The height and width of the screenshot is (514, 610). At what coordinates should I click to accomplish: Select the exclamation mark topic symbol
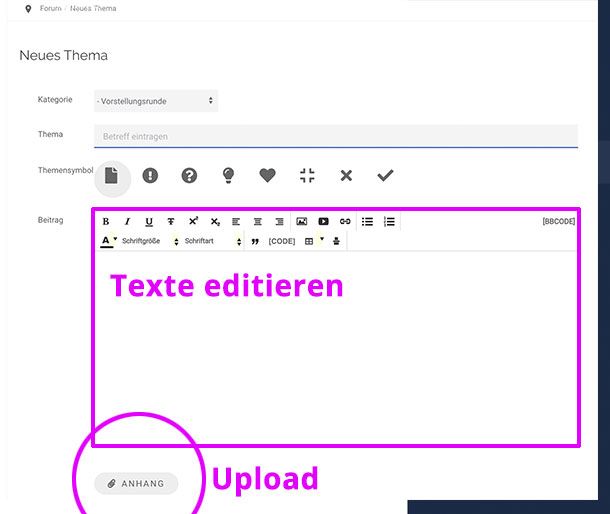pyautogui.click(x=150, y=176)
